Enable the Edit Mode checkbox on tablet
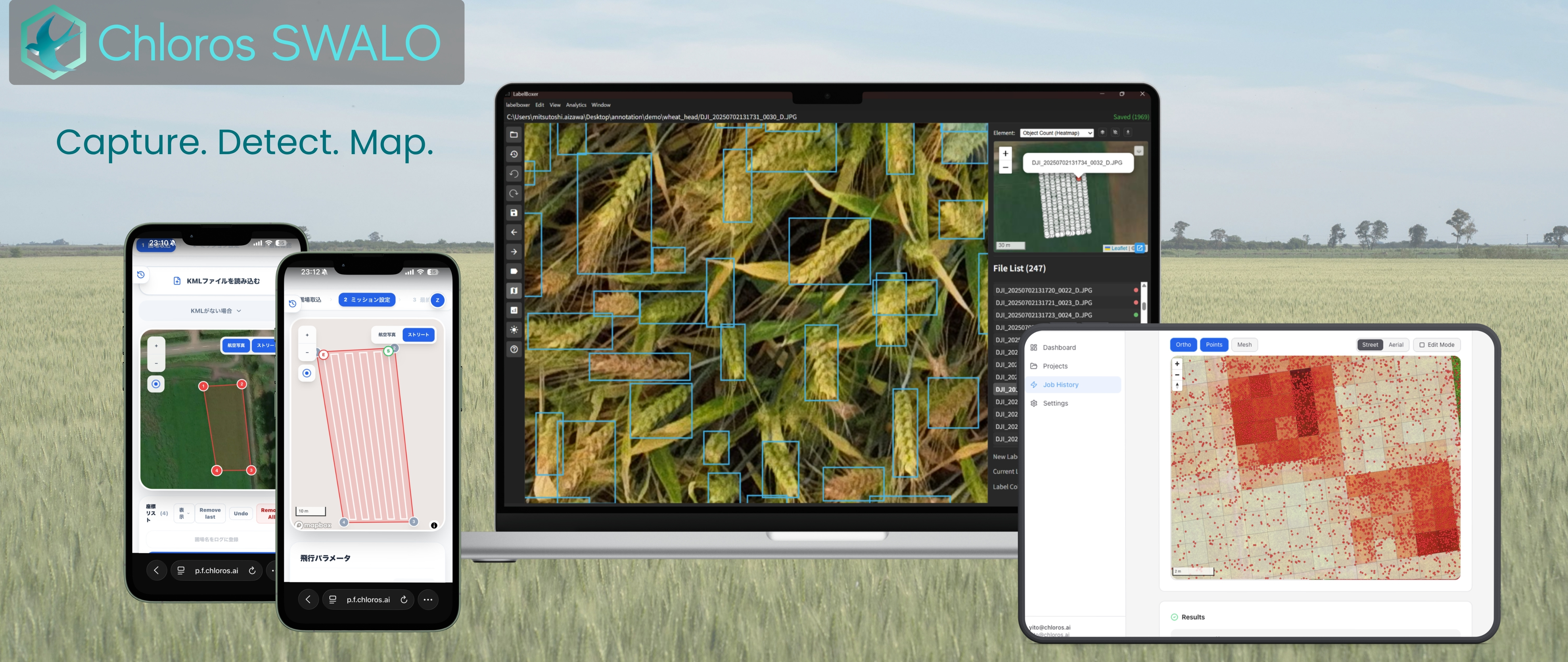Screen dimensions: 1568x662 pyautogui.click(x=1422, y=345)
